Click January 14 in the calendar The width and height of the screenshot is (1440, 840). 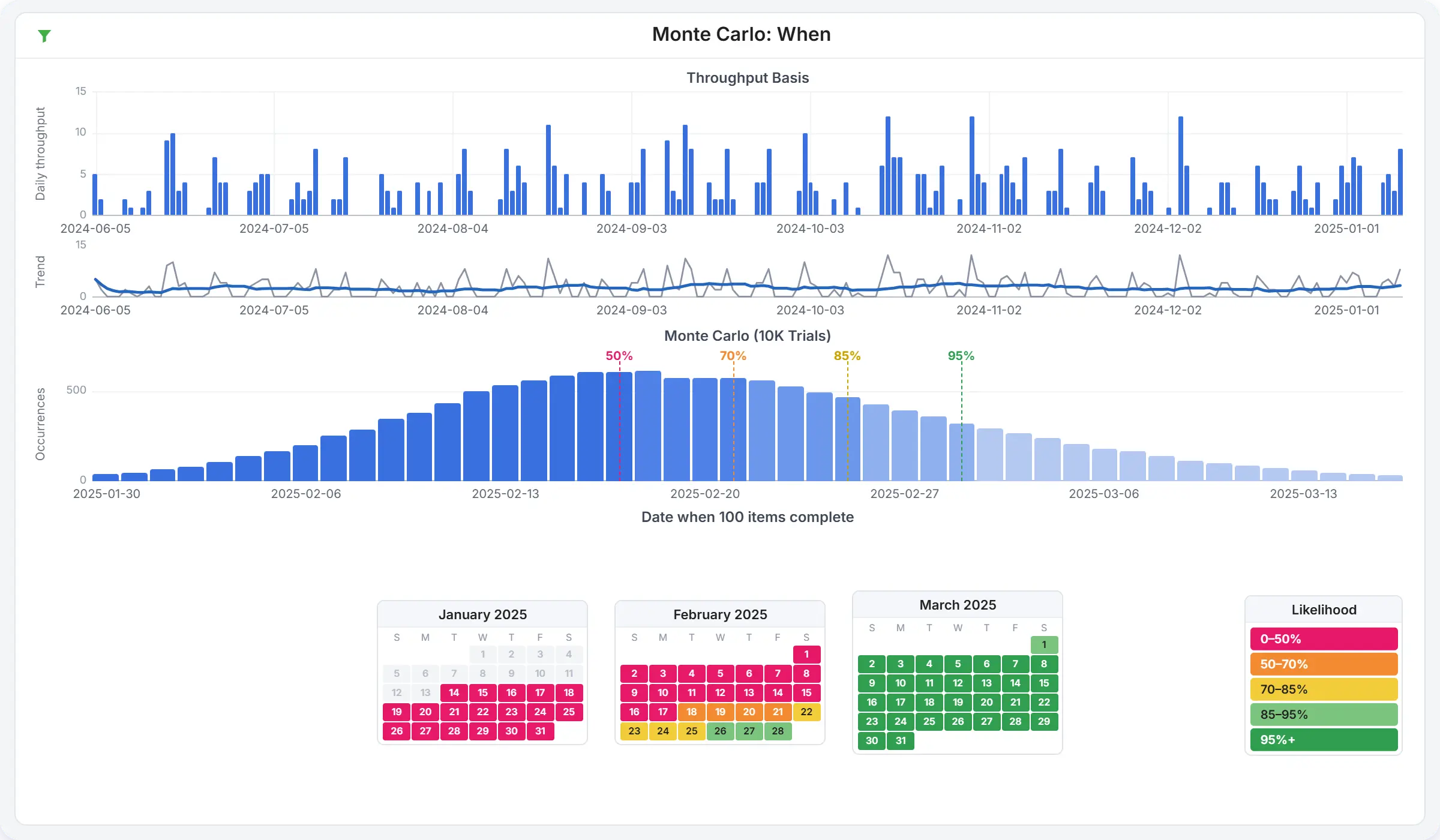[454, 692]
